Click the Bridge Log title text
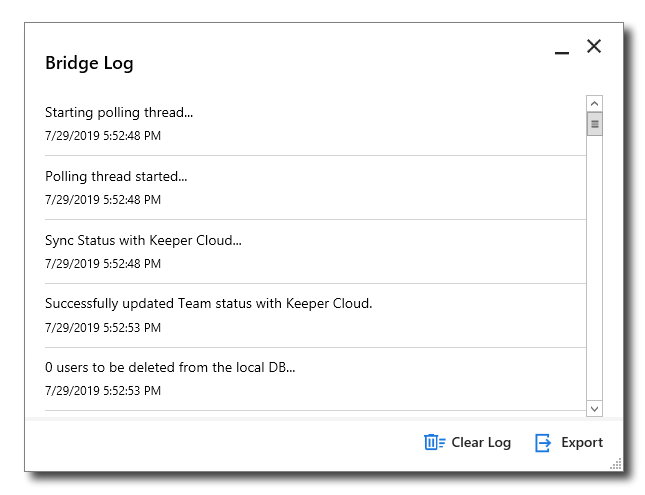This screenshot has height=495, width=645. (89, 63)
